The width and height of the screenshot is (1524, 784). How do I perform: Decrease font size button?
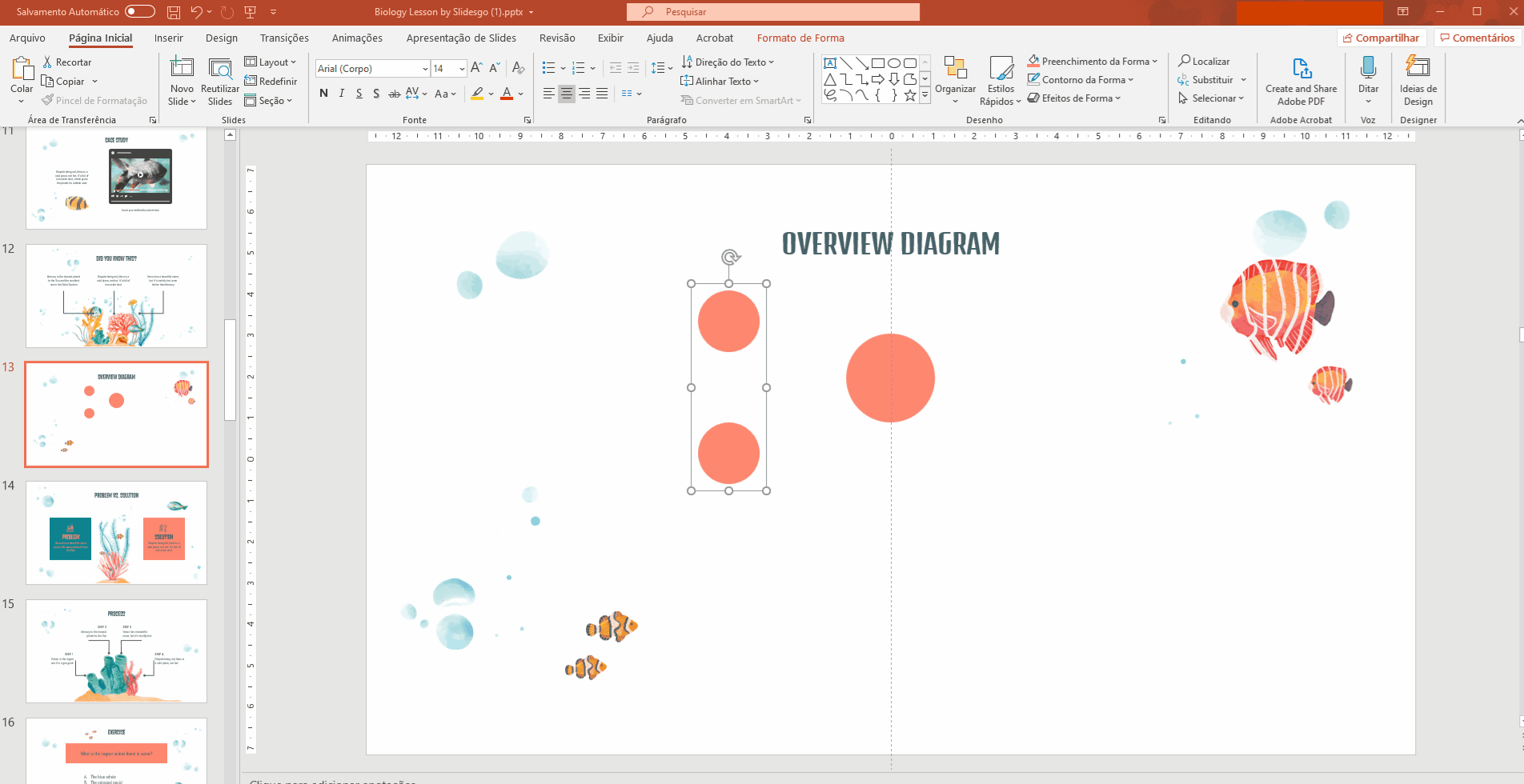click(495, 68)
